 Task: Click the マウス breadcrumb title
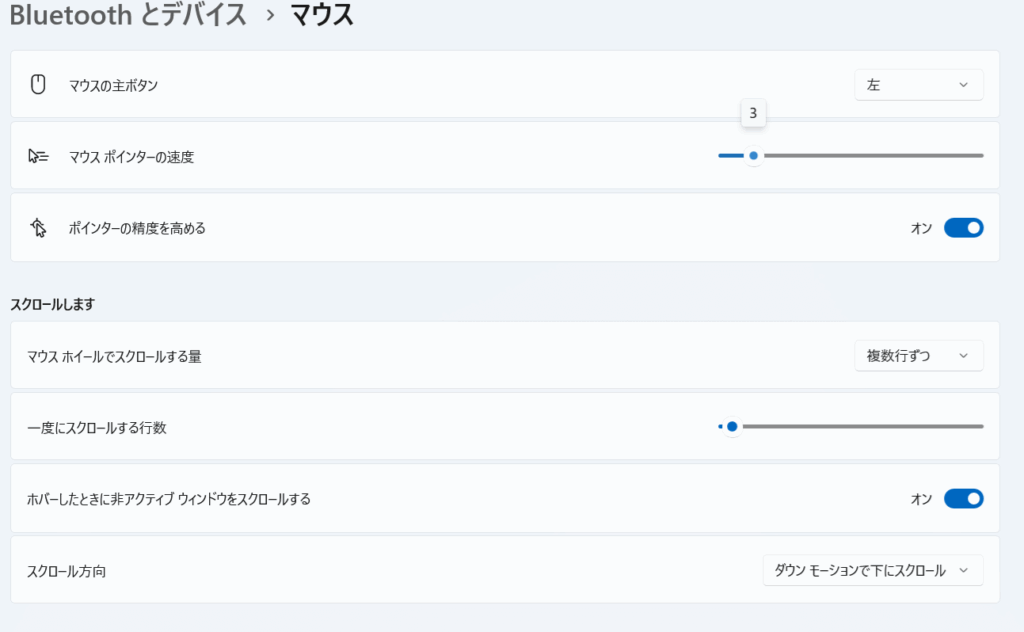tap(322, 15)
